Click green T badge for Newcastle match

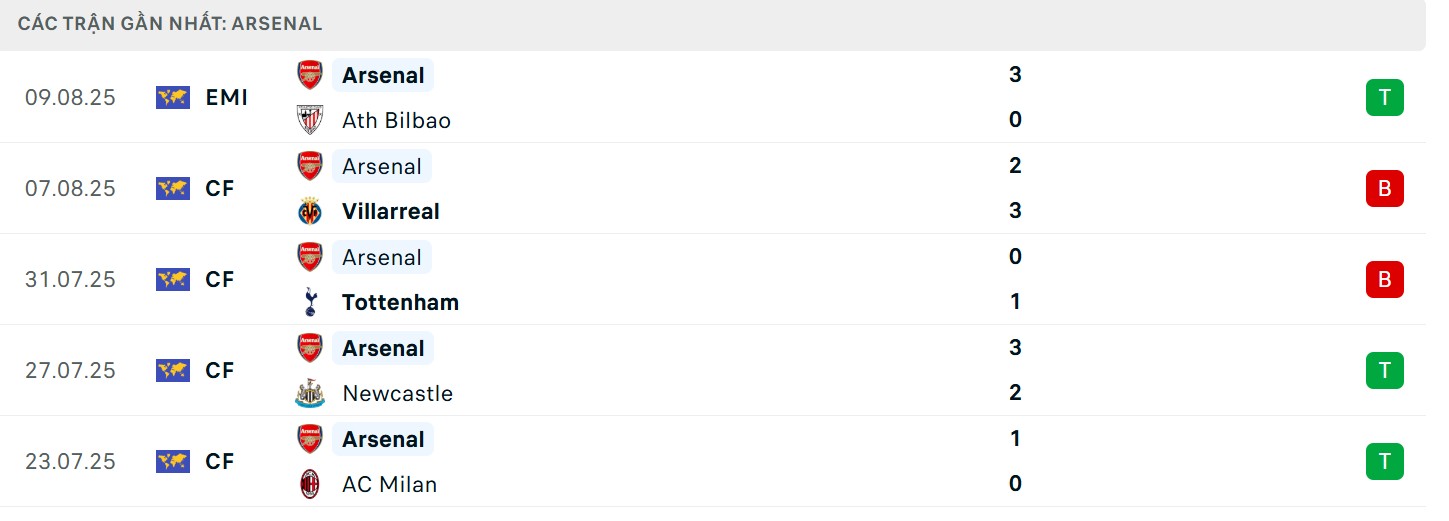(x=1385, y=370)
